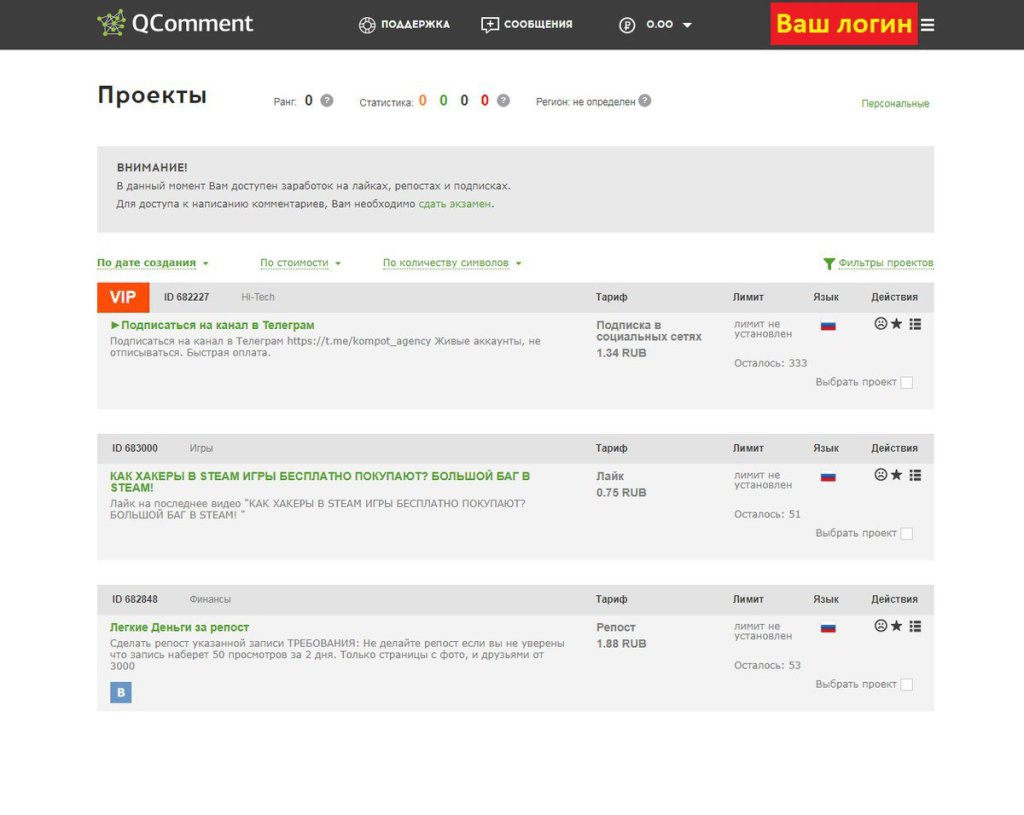This screenshot has width=1024, height=815.
Task: Check Выбрать проект for Telegram subscription project
Action: pos(906,383)
